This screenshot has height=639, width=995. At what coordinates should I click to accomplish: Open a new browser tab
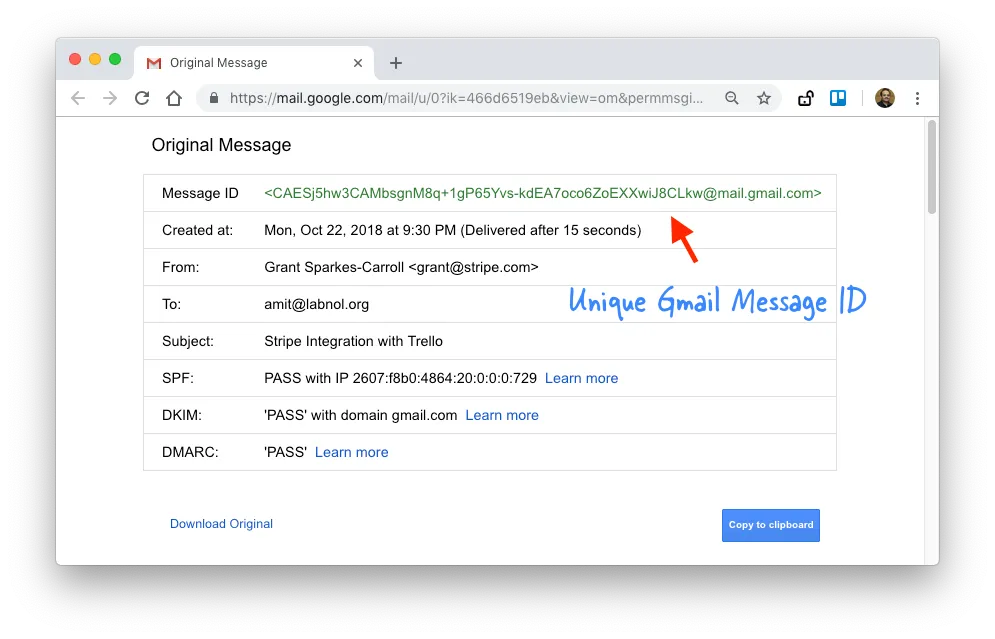395,62
